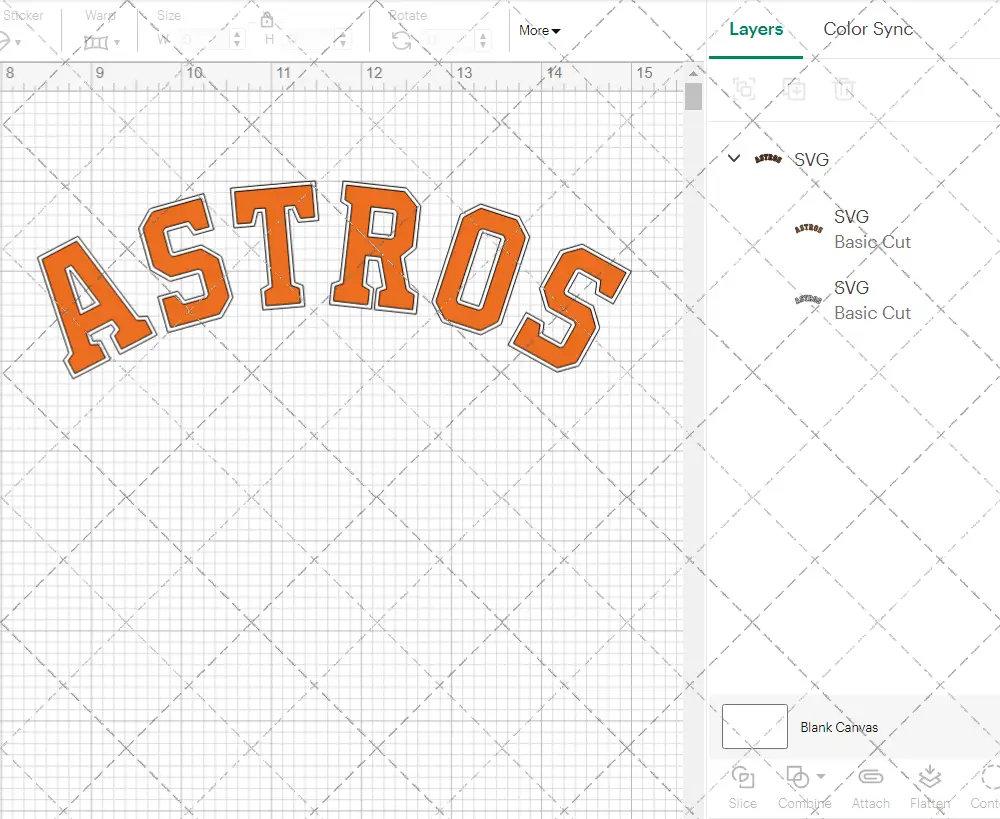Select the Attach tool
Image resolution: width=1000 pixels, height=819 pixels.
coord(870,786)
